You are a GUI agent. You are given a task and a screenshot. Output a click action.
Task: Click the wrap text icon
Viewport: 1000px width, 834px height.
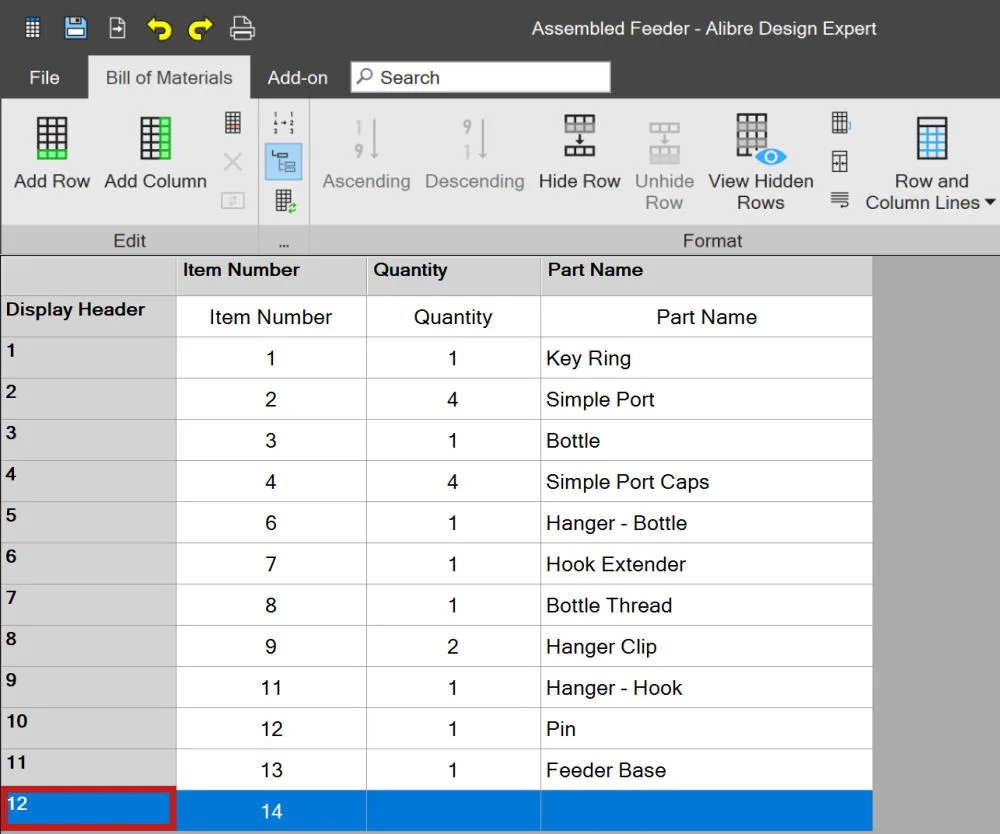tap(840, 200)
